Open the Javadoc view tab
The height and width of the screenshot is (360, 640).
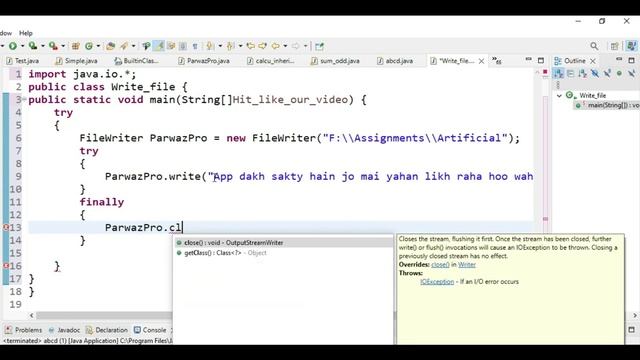(x=64, y=330)
